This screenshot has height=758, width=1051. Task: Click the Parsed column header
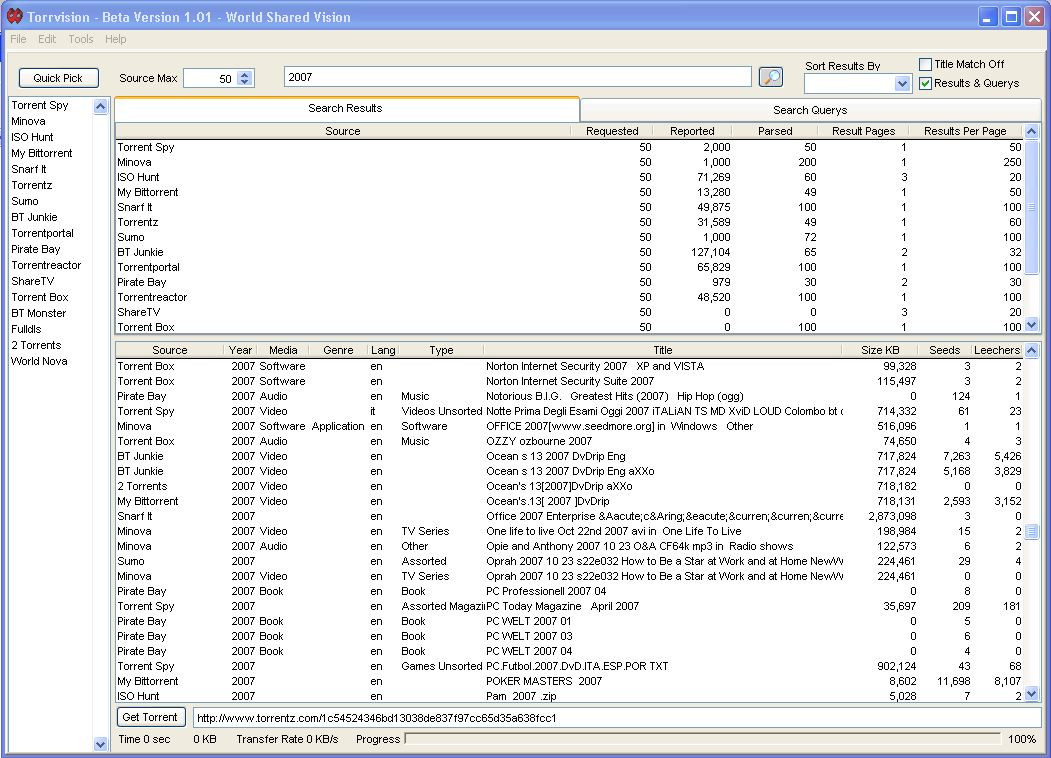point(775,131)
